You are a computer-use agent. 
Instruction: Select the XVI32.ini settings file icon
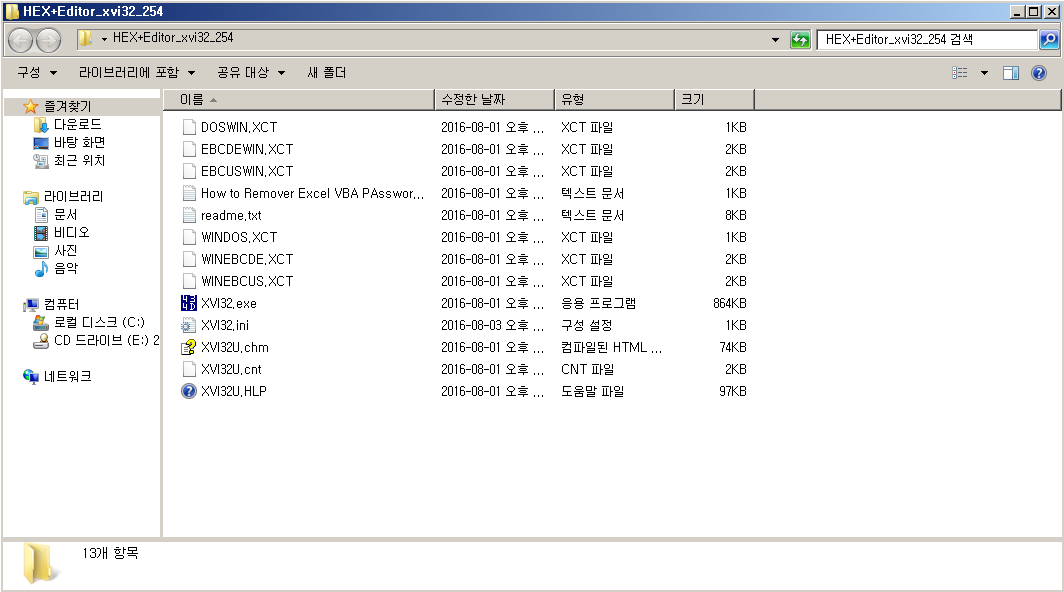click(189, 325)
